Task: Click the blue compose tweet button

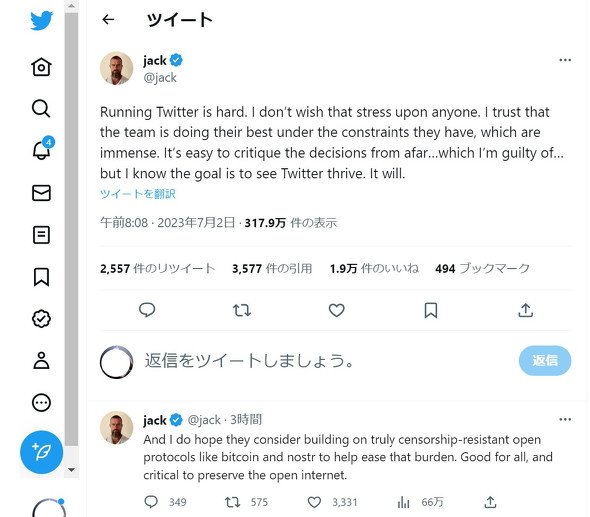Action: [41, 452]
